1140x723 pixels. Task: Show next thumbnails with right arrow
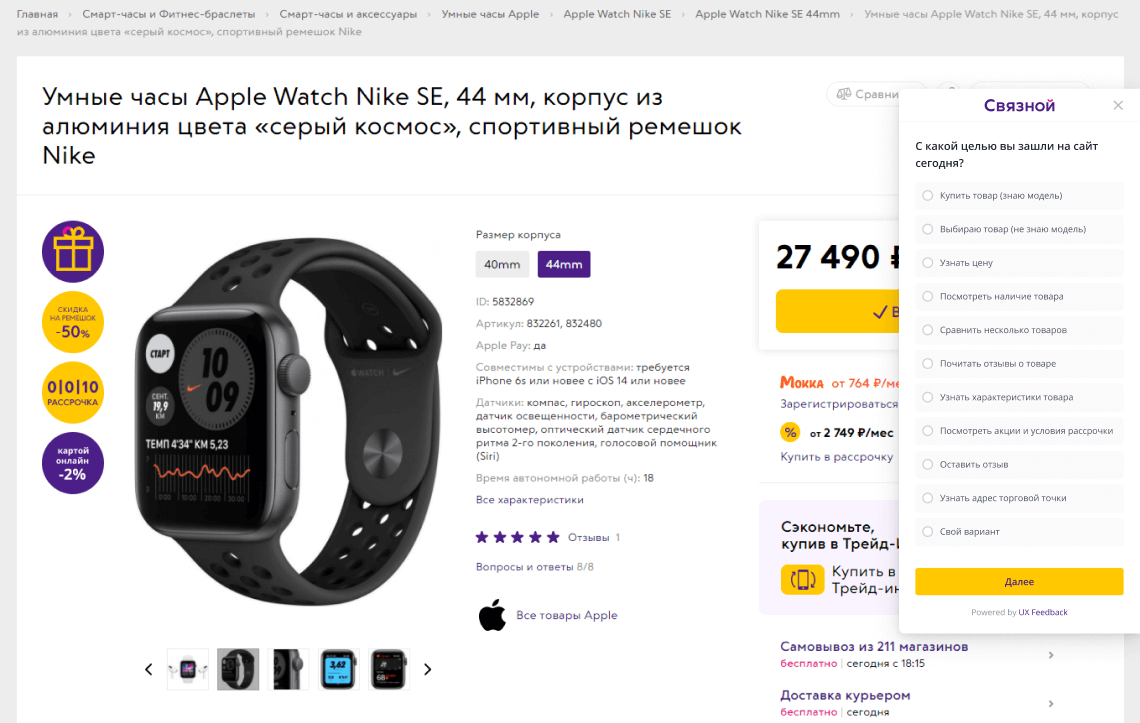point(428,669)
